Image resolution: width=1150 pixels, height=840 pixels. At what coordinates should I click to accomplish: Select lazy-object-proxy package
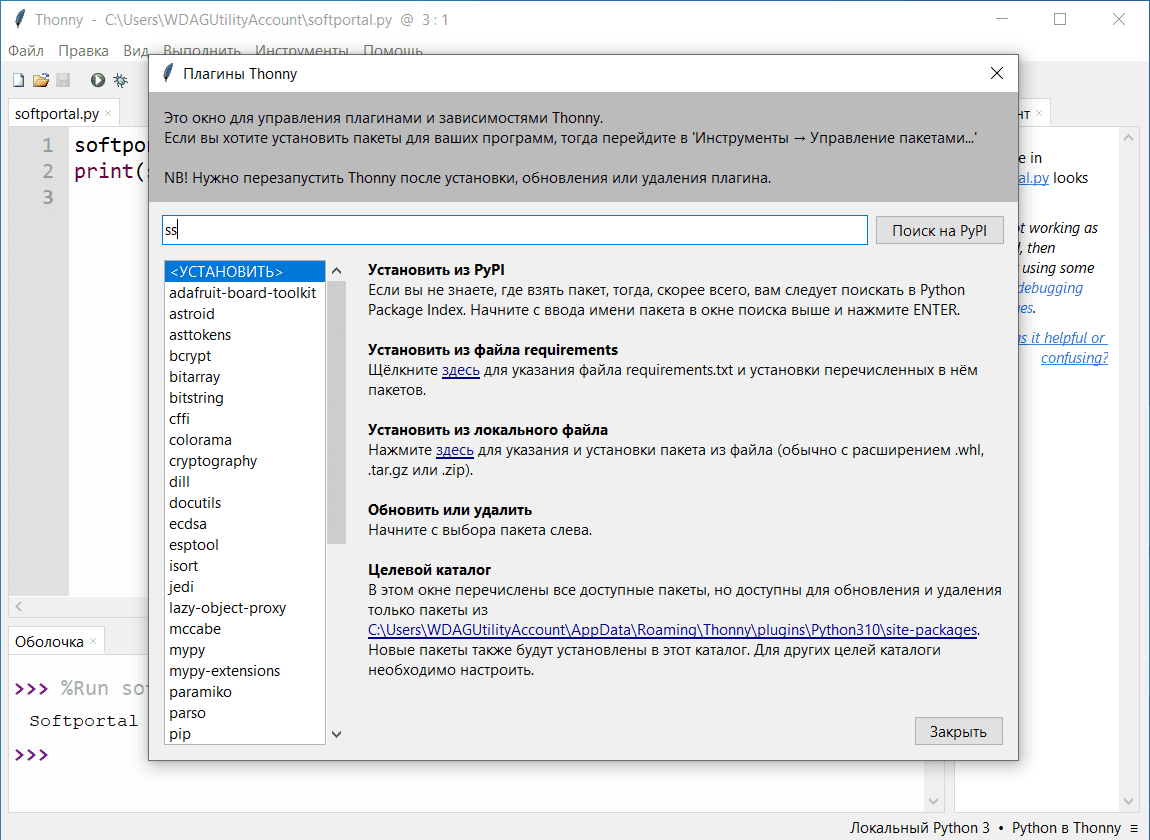coord(245,608)
